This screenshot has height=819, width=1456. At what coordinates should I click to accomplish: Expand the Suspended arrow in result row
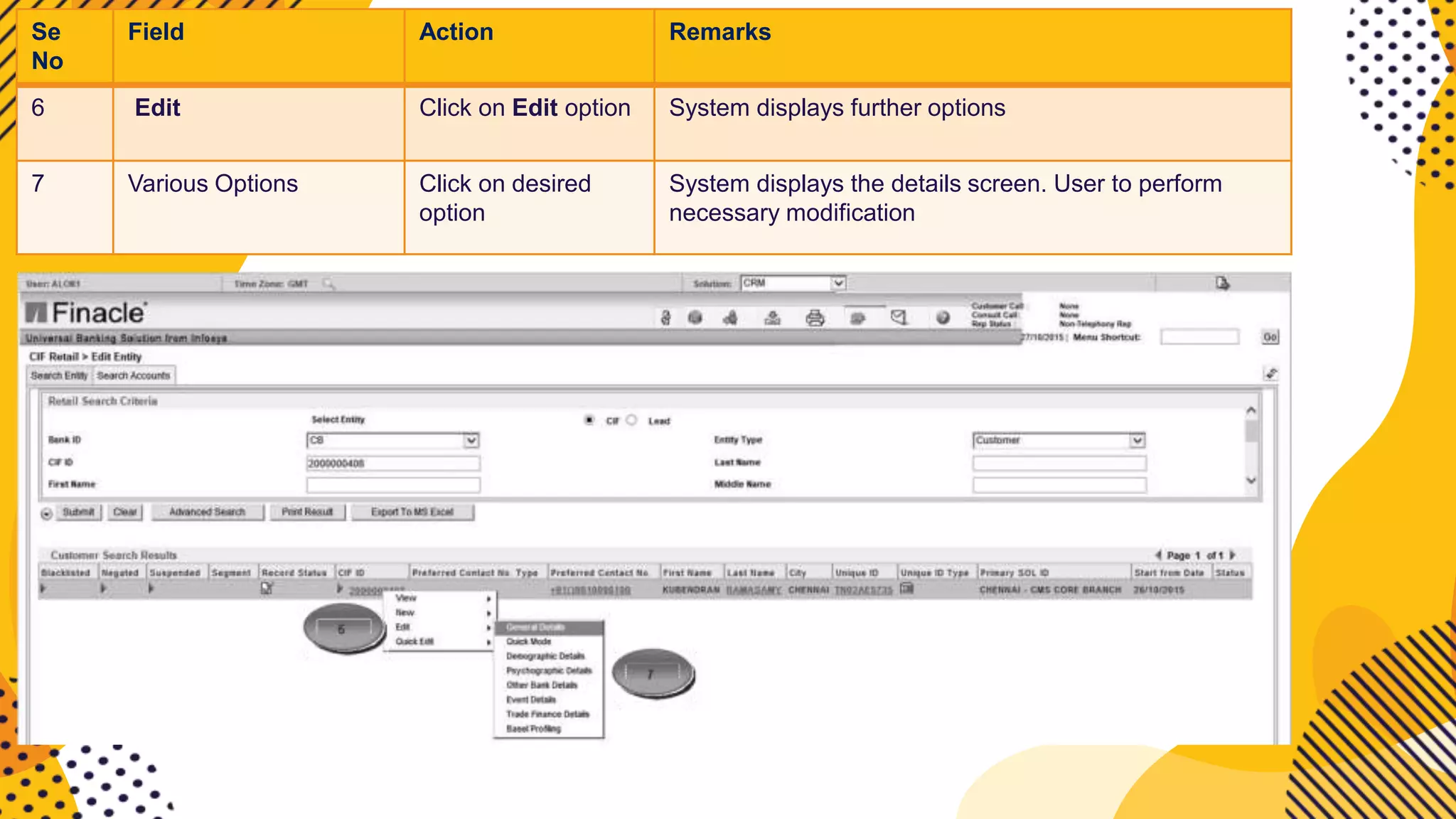151,589
